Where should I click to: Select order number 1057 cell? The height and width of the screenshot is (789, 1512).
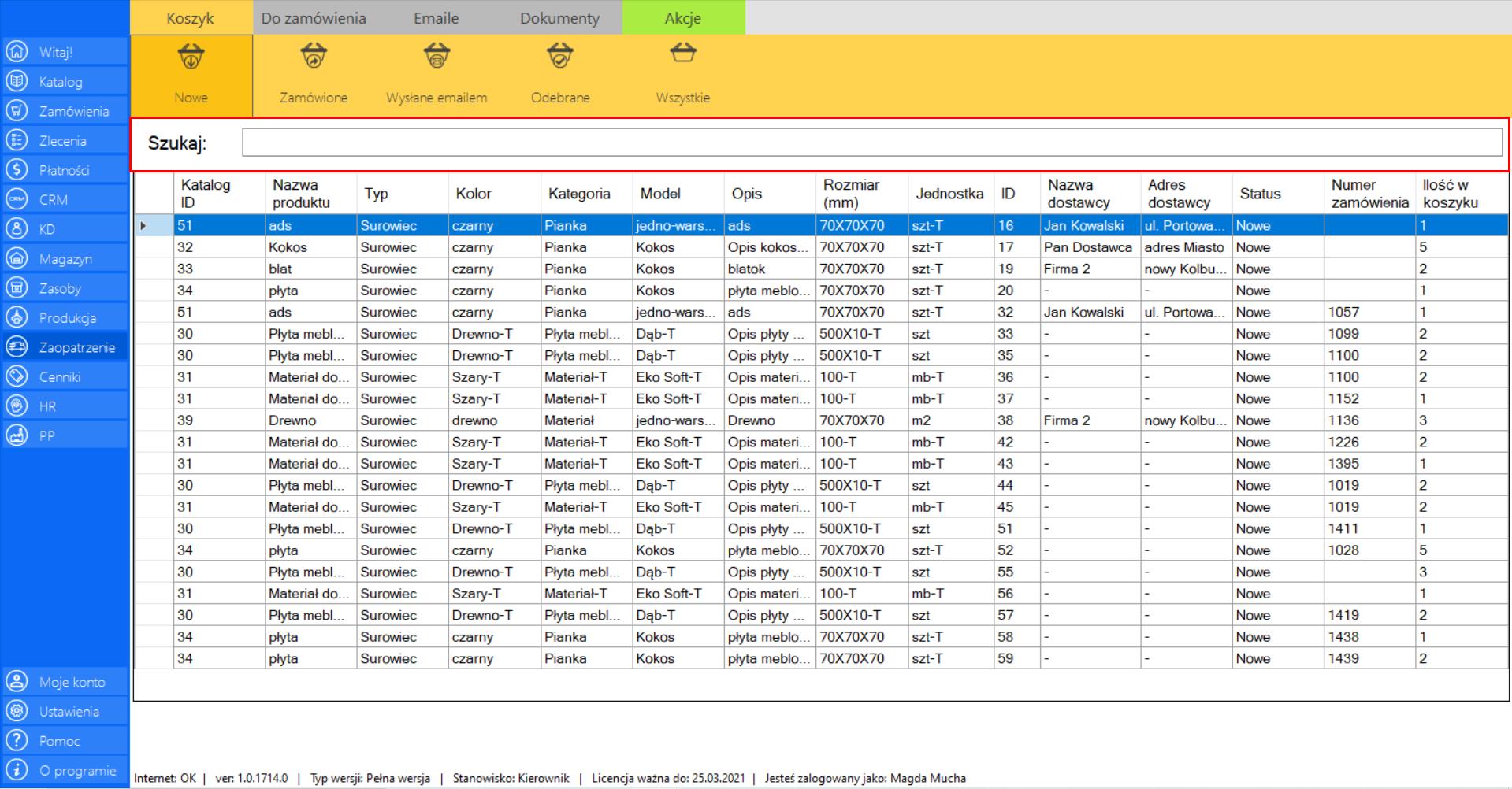pyautogui.click(x=1369, y=312)
